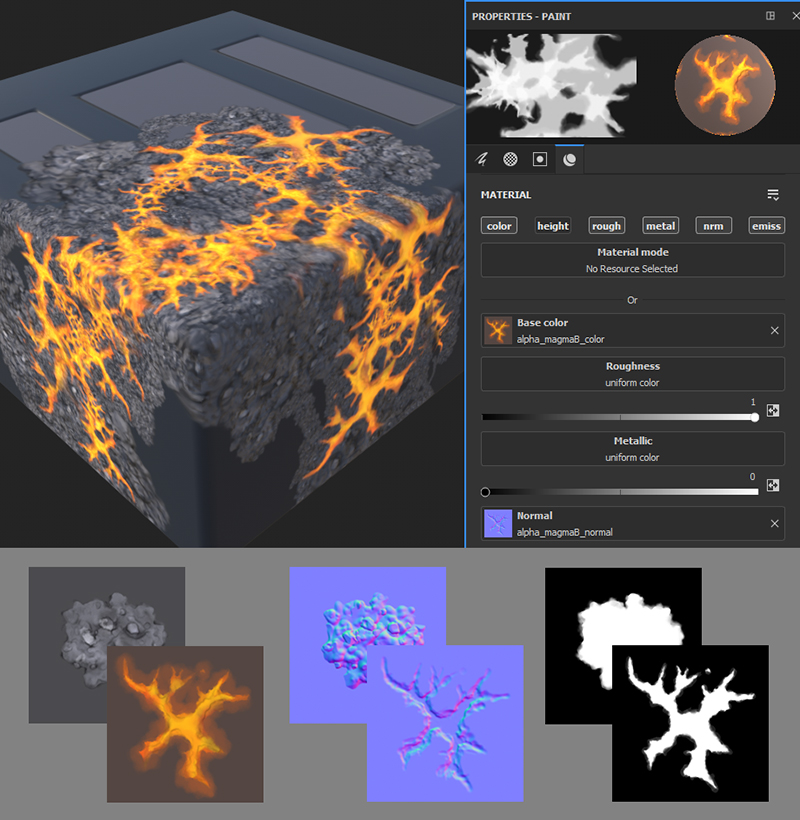
Task: Toggle the height channel
Action: coord(553,225)
